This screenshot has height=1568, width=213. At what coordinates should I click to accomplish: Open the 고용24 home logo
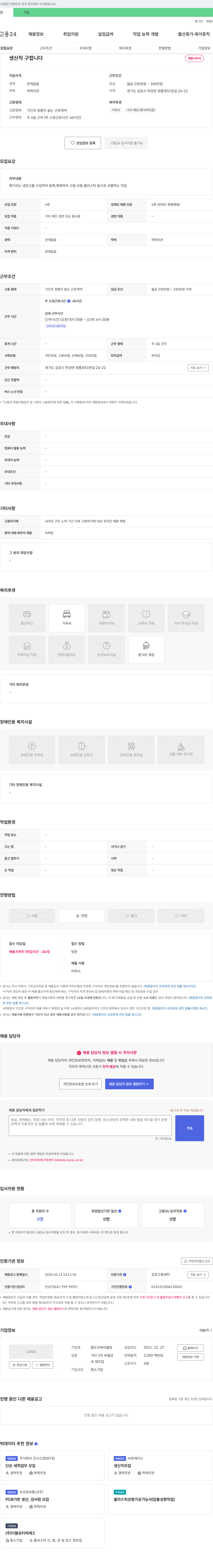coord(8,34)
